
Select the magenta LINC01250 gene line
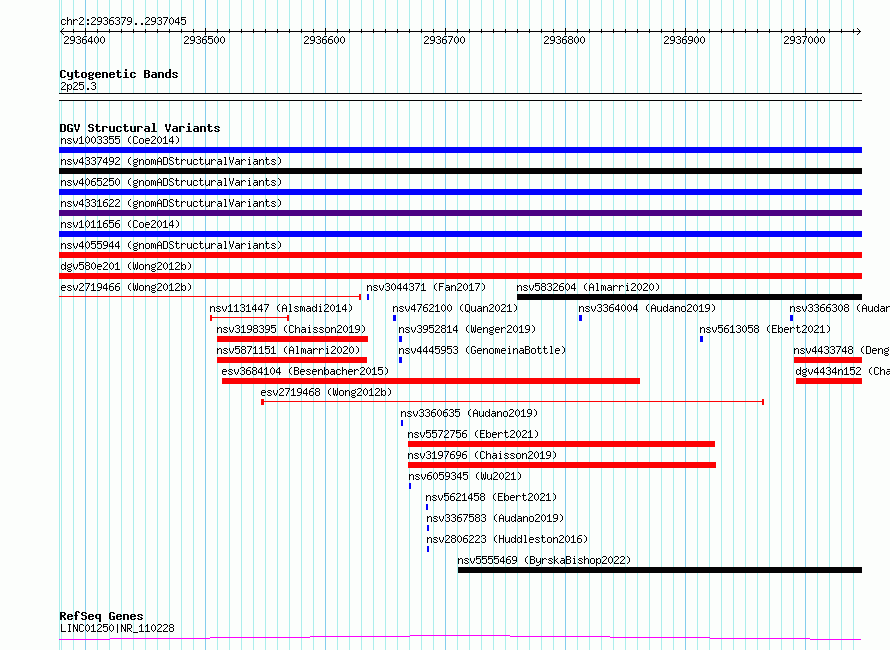tap(460, 638)
